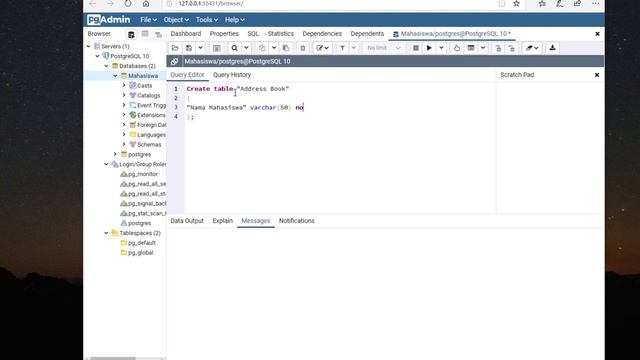This screenshot has width=640, height=360.
Task: Collapse the Tablespaces (2) node
Action: (107, 233)
